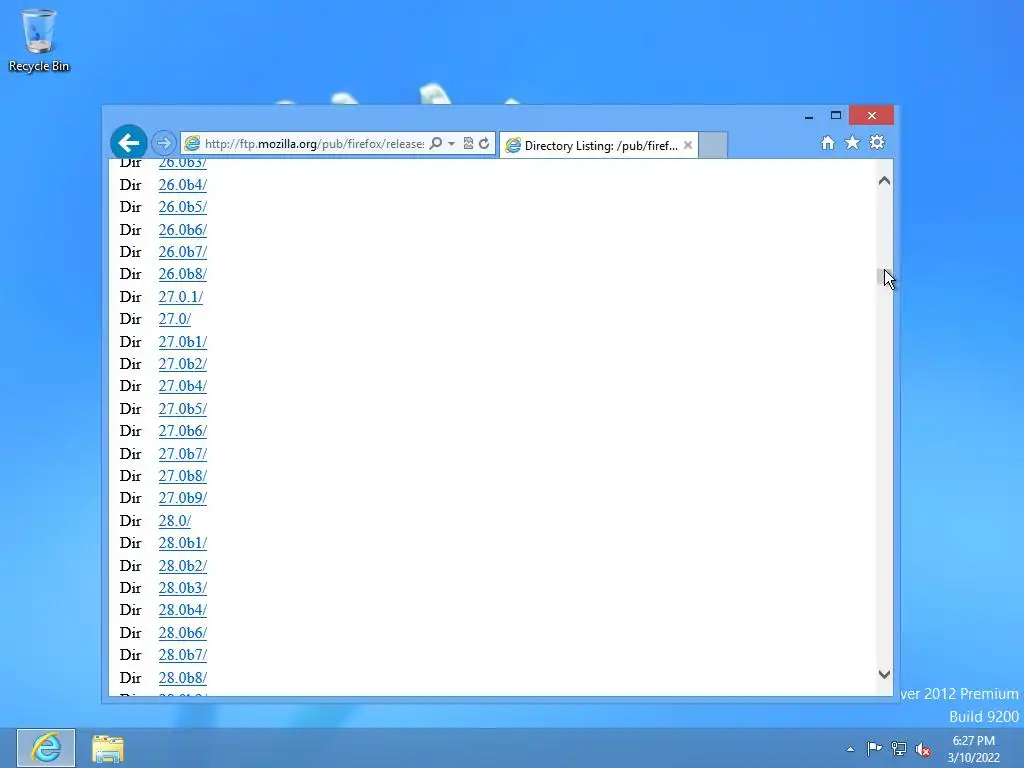This screenshot has width=1024, height=768.
Task: Maximize the Internet Explorer window
Action: pos(835,116)
